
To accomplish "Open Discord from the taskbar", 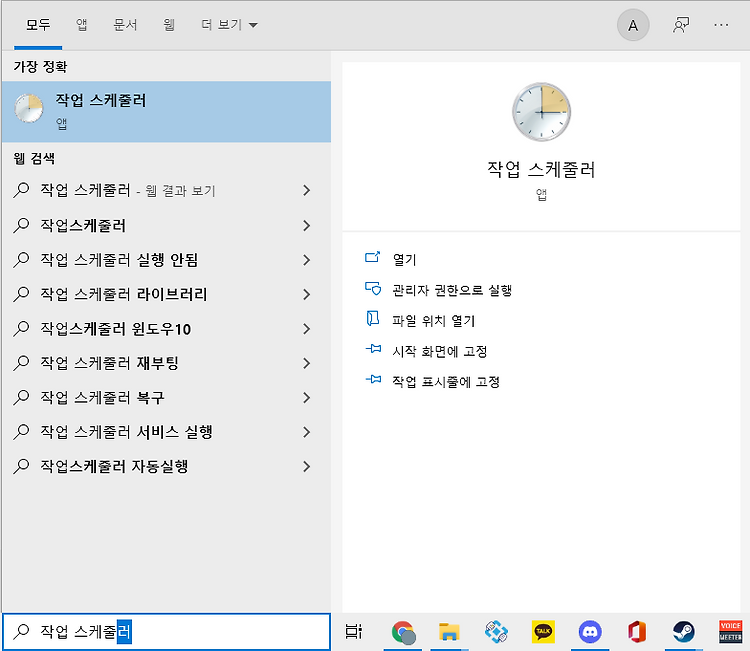I will point(590,632).
